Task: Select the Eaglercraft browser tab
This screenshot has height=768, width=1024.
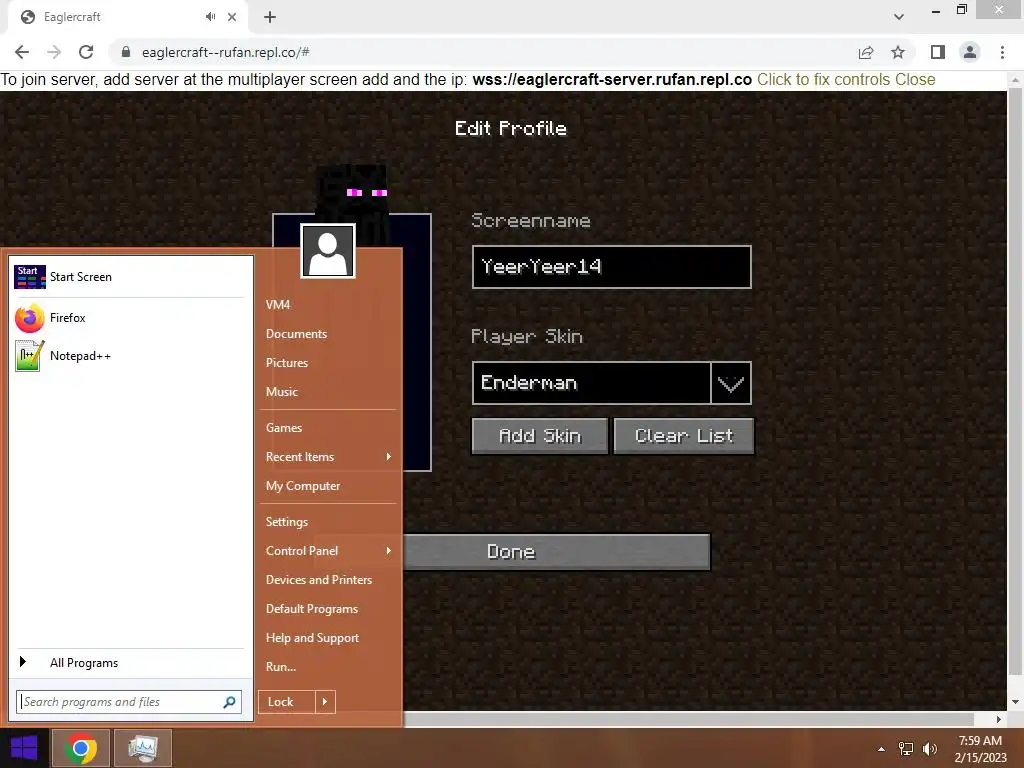Action: click(127, 17)
